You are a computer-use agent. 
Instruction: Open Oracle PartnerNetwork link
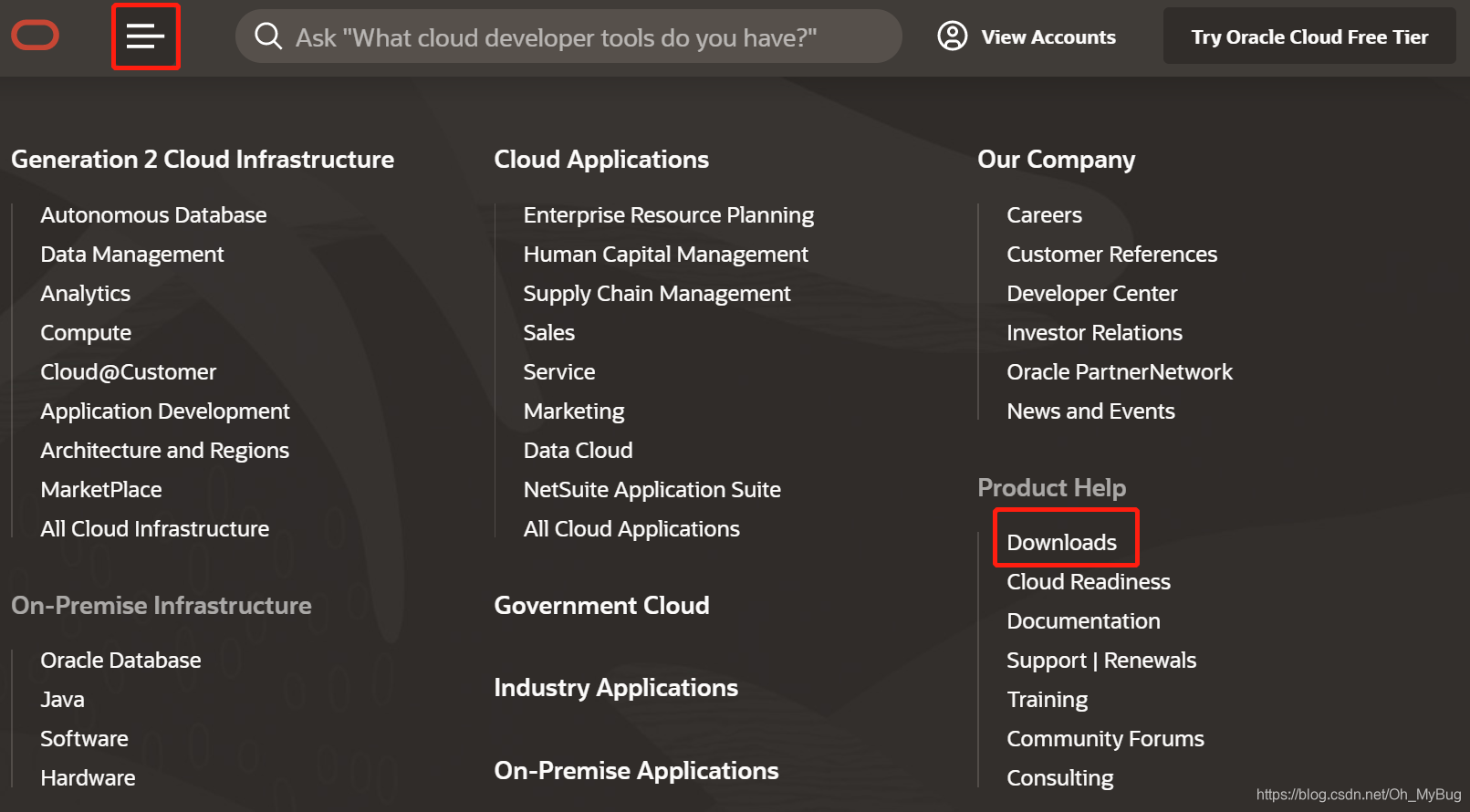1120,372
